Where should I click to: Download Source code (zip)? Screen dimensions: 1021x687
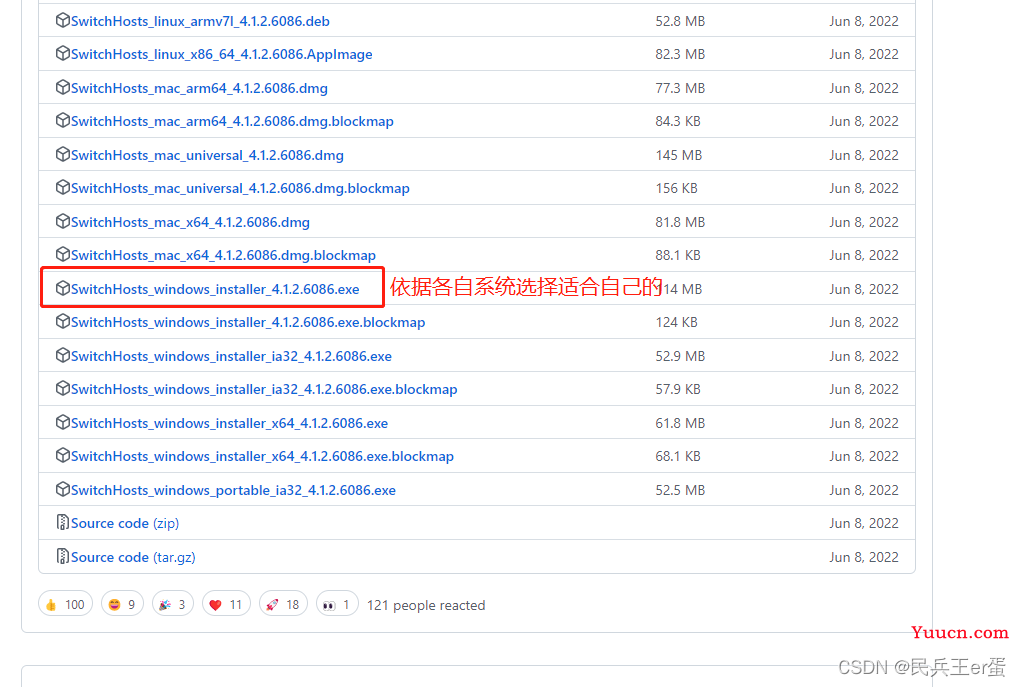(x=125, y=524)
